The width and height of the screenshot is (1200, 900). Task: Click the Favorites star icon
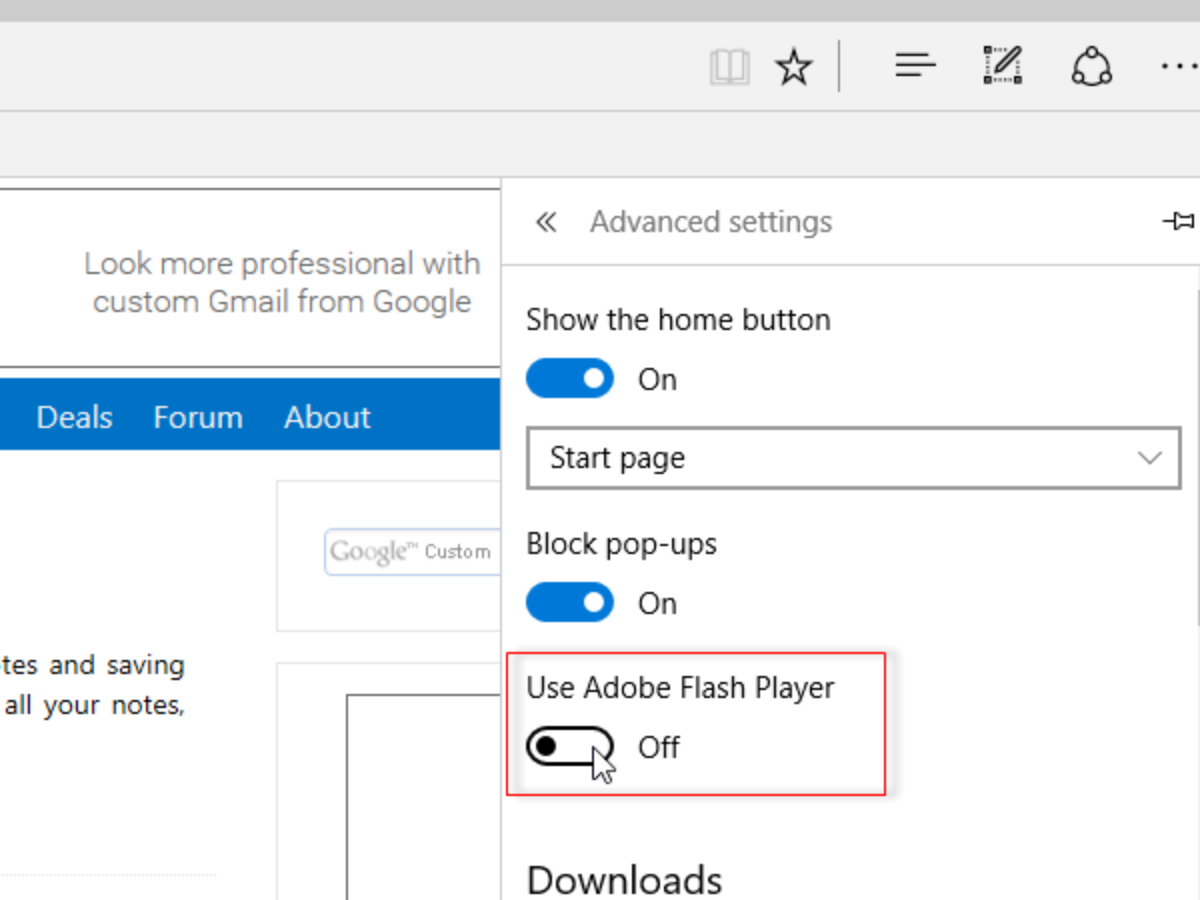[x=794, y=68]
